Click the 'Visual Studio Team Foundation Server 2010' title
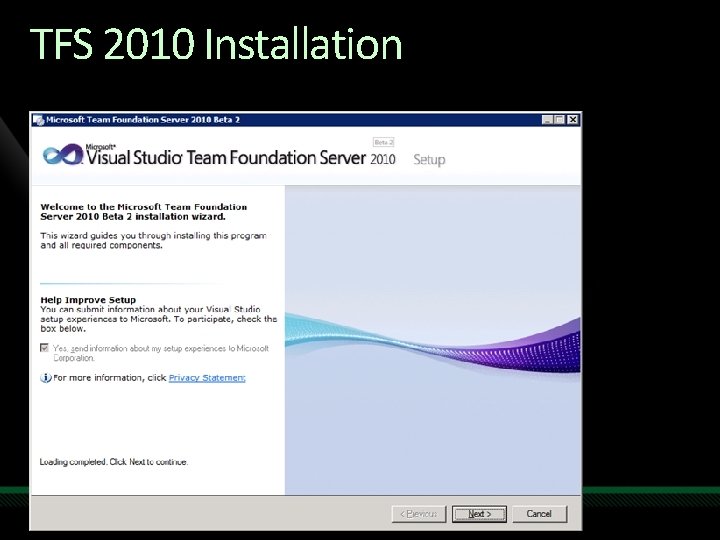The image size is (720, 540). 241,158
